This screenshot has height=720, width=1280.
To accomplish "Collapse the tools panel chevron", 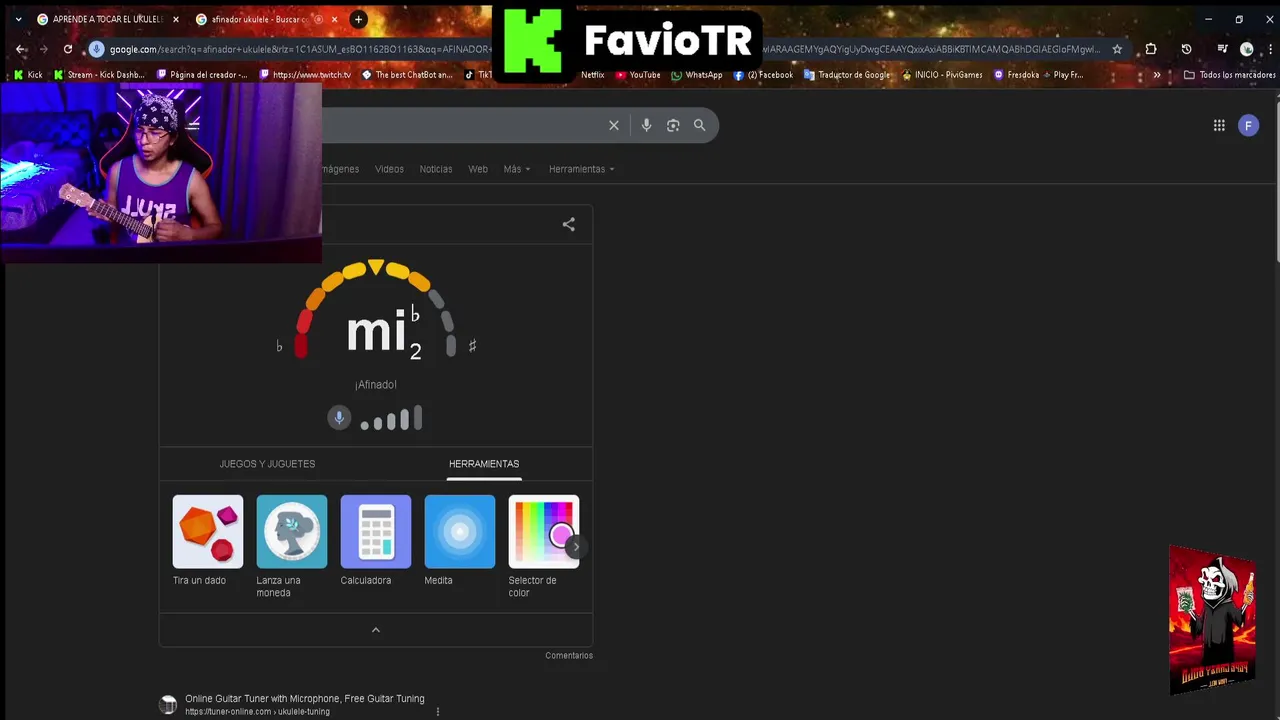I will click(x=376, y=630).
